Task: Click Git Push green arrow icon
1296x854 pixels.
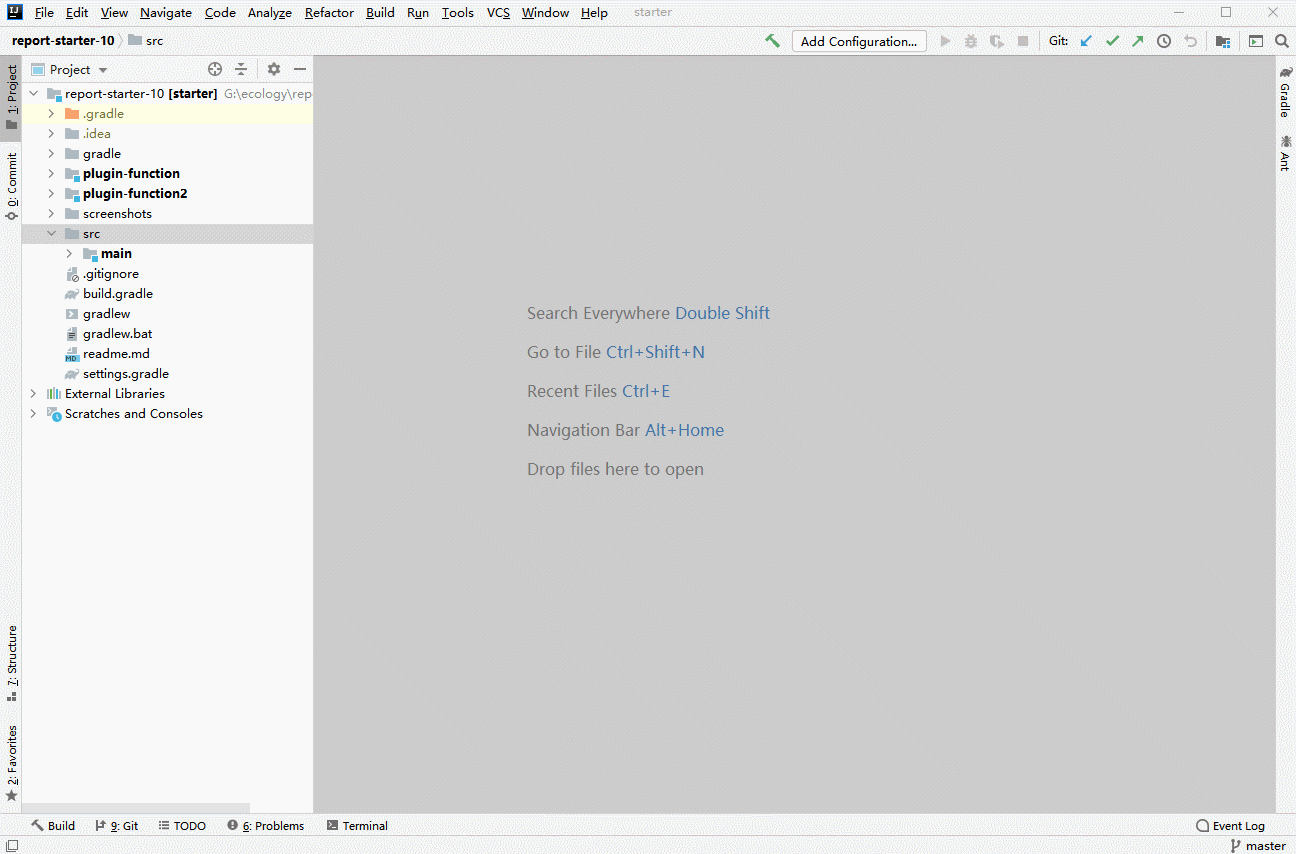Action: [1138, 41]
